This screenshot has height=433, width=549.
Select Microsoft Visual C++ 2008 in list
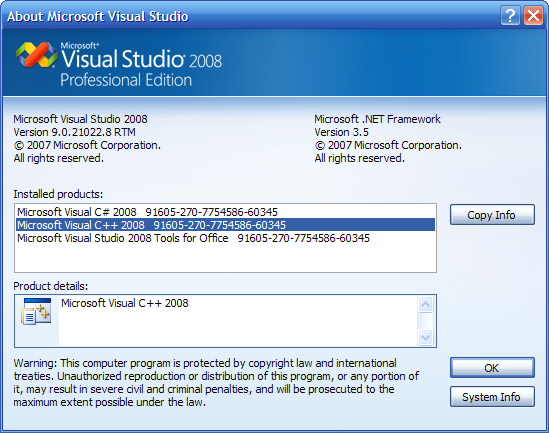pyautogui.click(x=225, y=225)
